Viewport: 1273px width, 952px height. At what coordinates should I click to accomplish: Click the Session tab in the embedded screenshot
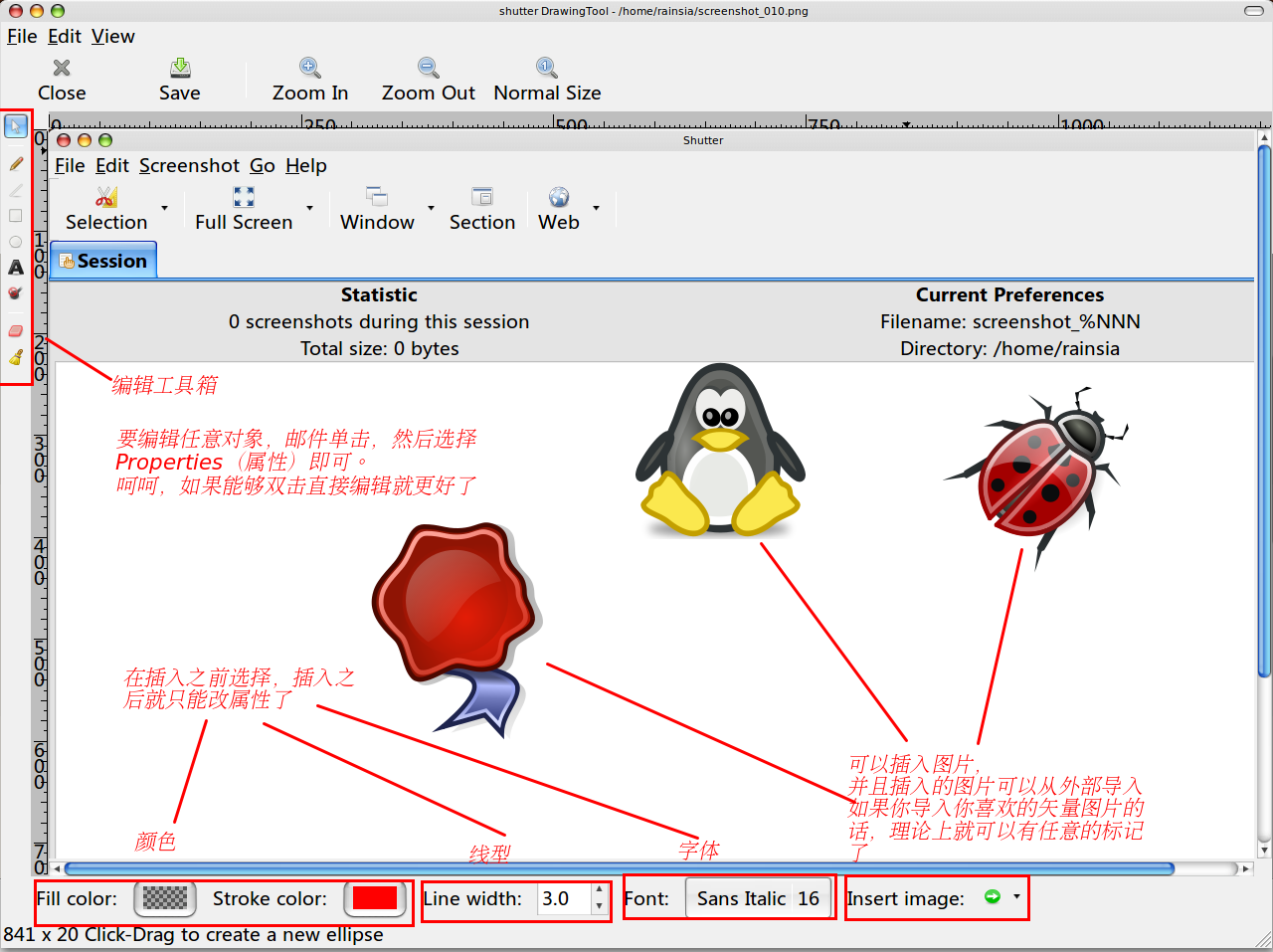(103, 261)
